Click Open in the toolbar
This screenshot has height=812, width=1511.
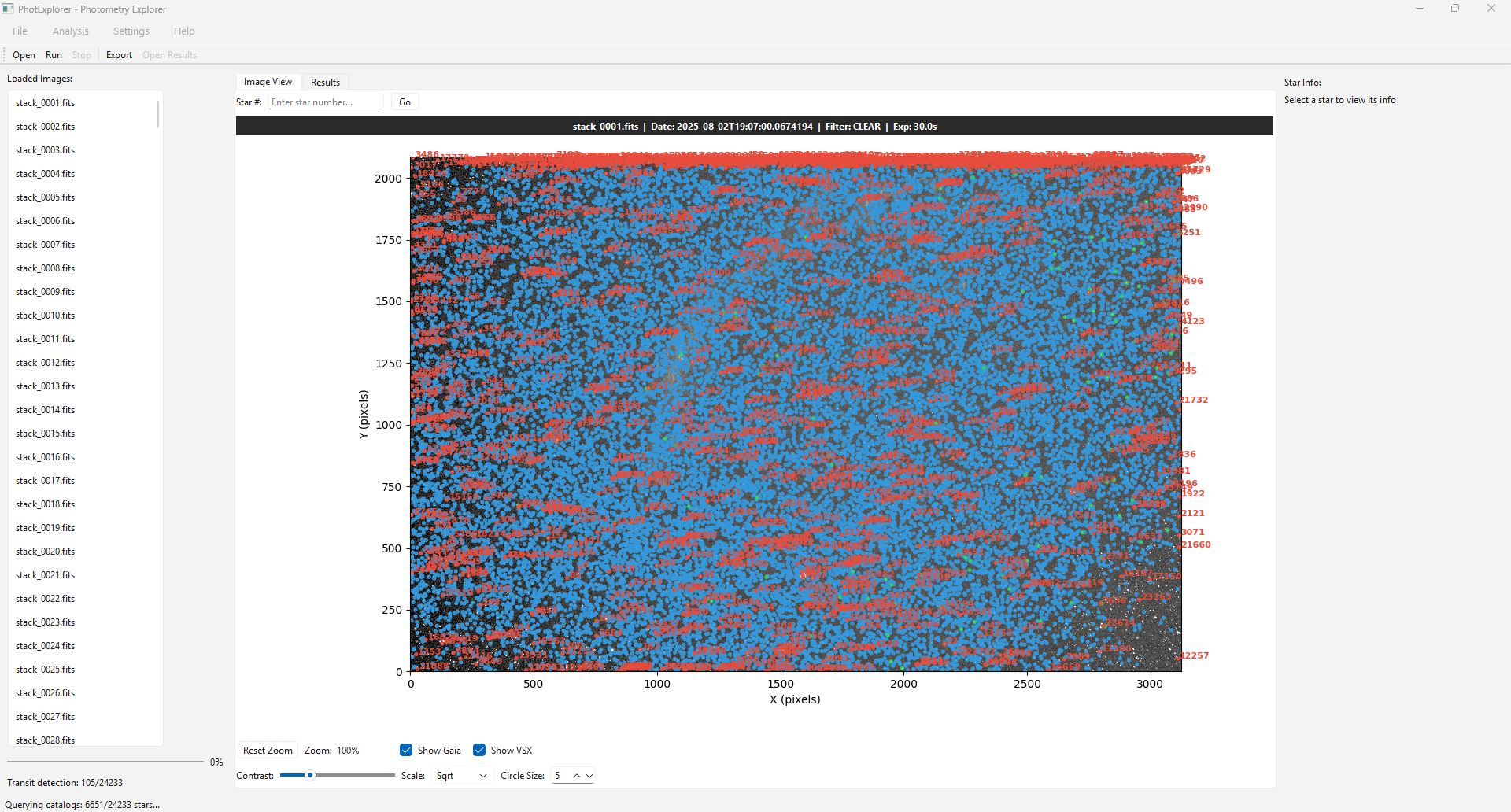[x=24, y=55]
